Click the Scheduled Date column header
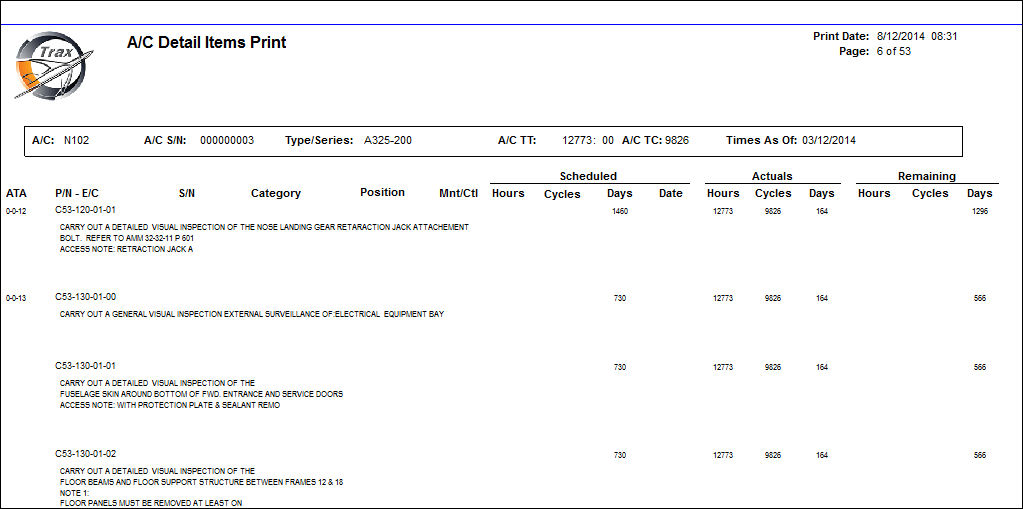The height and width of the screenshot is (509, 1023). pyautogui.click(x=671, y=193)
